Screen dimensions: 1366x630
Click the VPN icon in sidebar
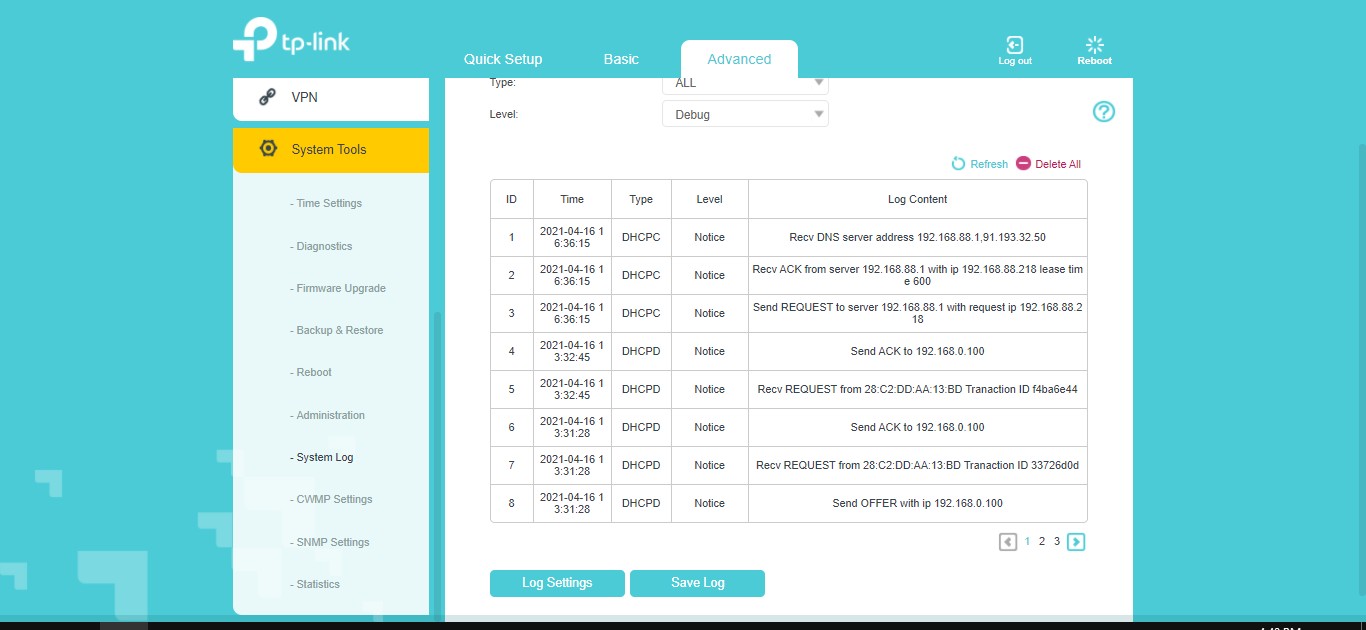[x=267, y=97]
